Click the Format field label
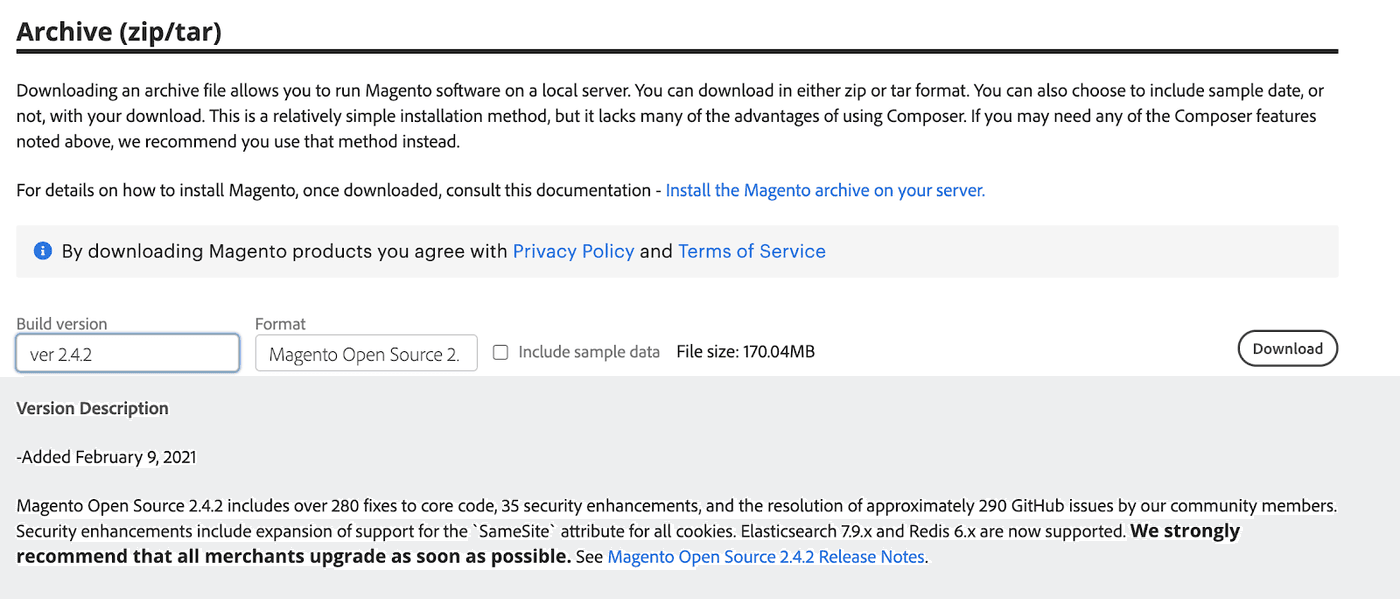The image size is (1400, 599). pyautogui.click(x=279, y=323)
